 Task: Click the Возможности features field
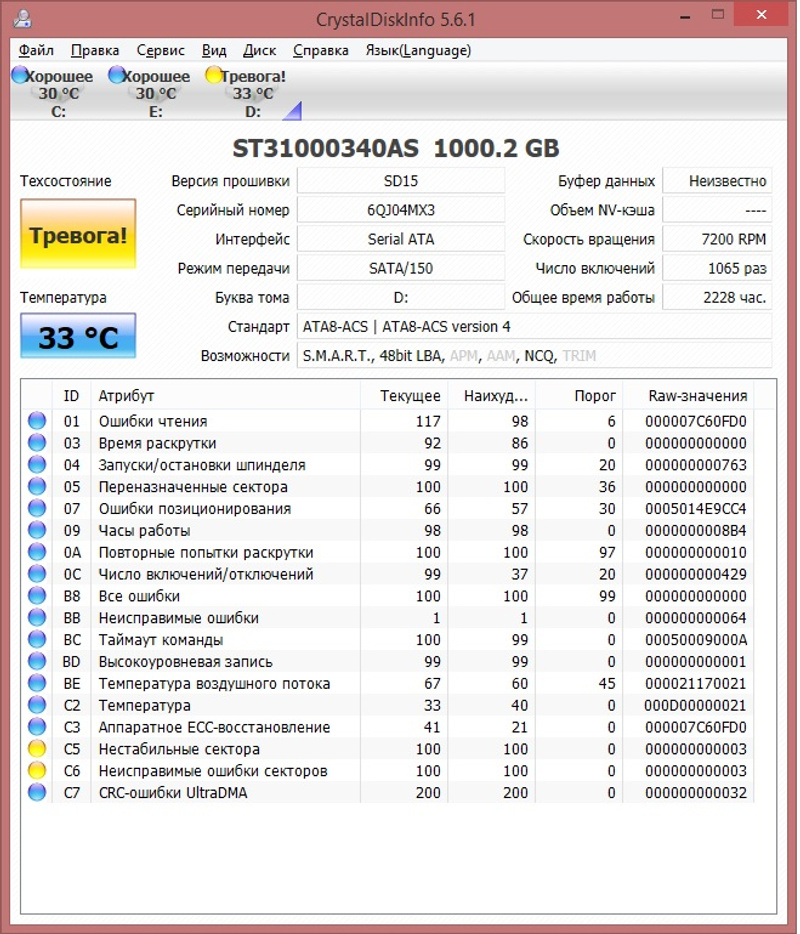(x=534, y=356)
